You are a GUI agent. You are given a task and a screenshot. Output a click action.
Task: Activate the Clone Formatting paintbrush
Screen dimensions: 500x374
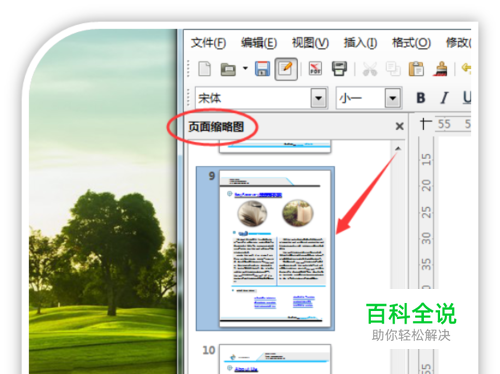[x=440, y=69]
